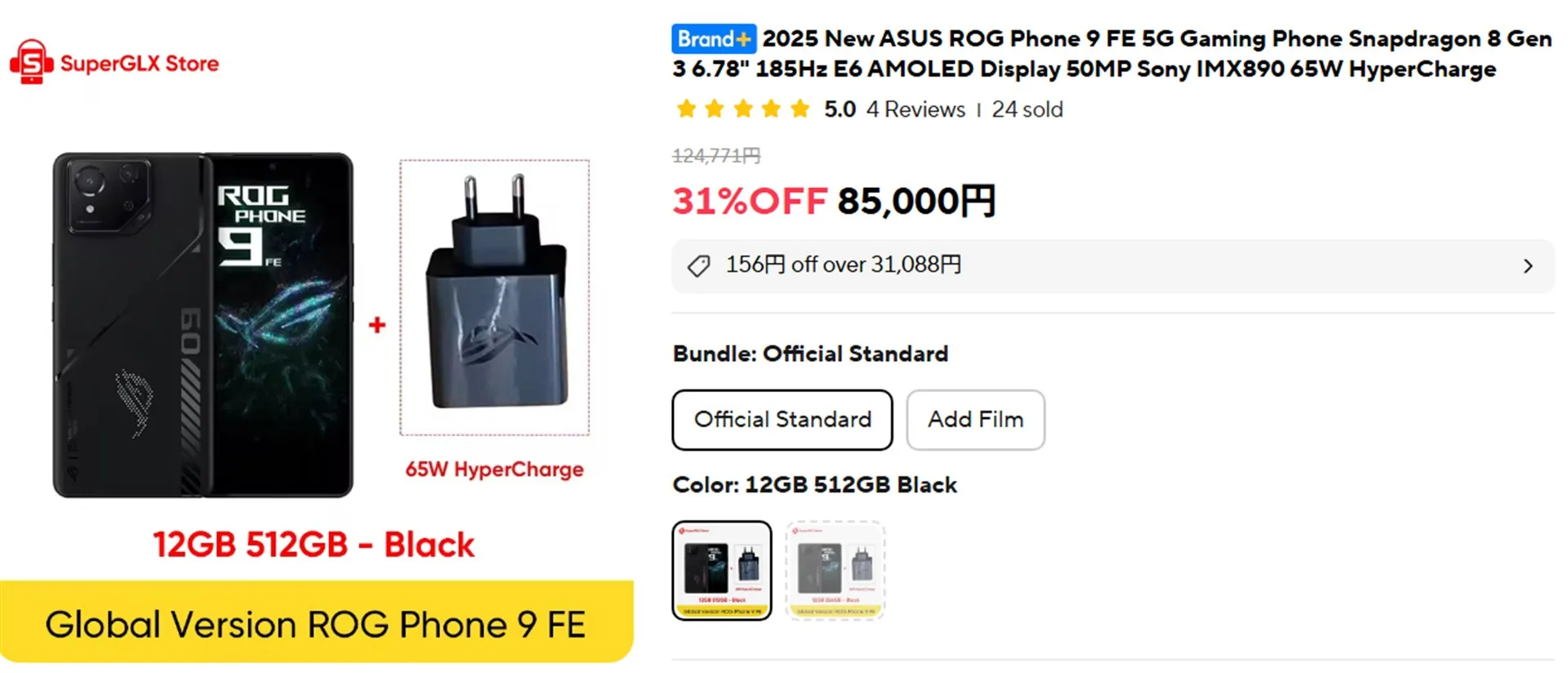
Task: Click the red plus sign between images
Action: click(376, 325)
